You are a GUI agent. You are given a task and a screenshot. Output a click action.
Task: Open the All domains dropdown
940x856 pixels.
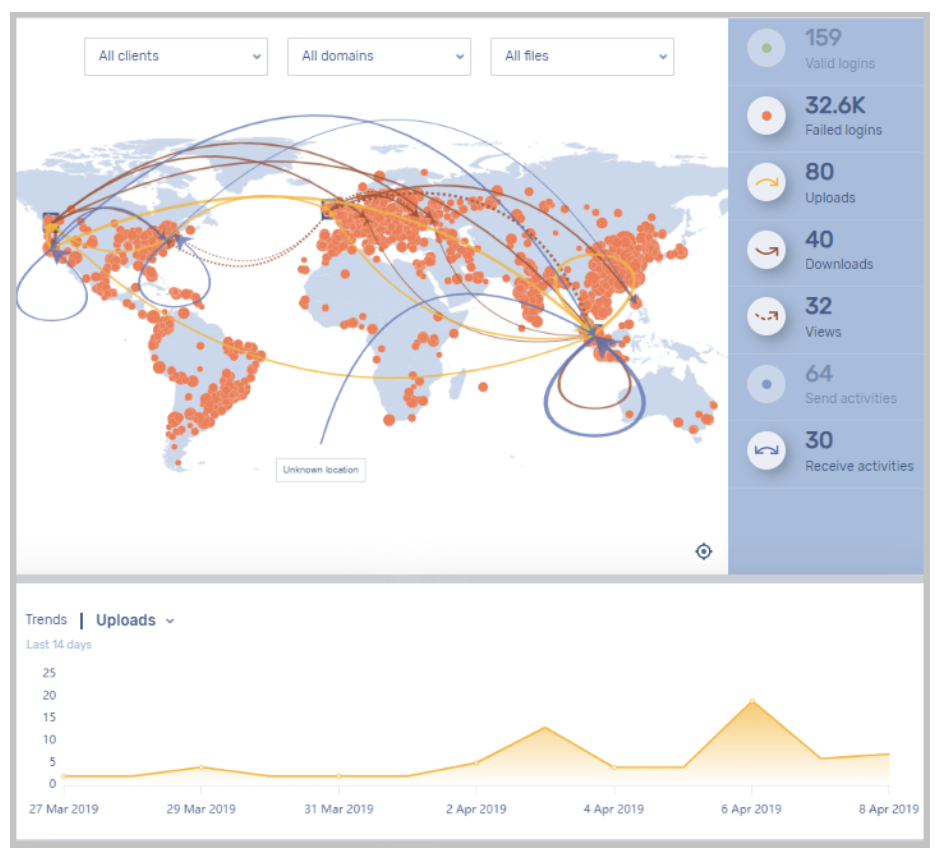[x=379, y=56]
